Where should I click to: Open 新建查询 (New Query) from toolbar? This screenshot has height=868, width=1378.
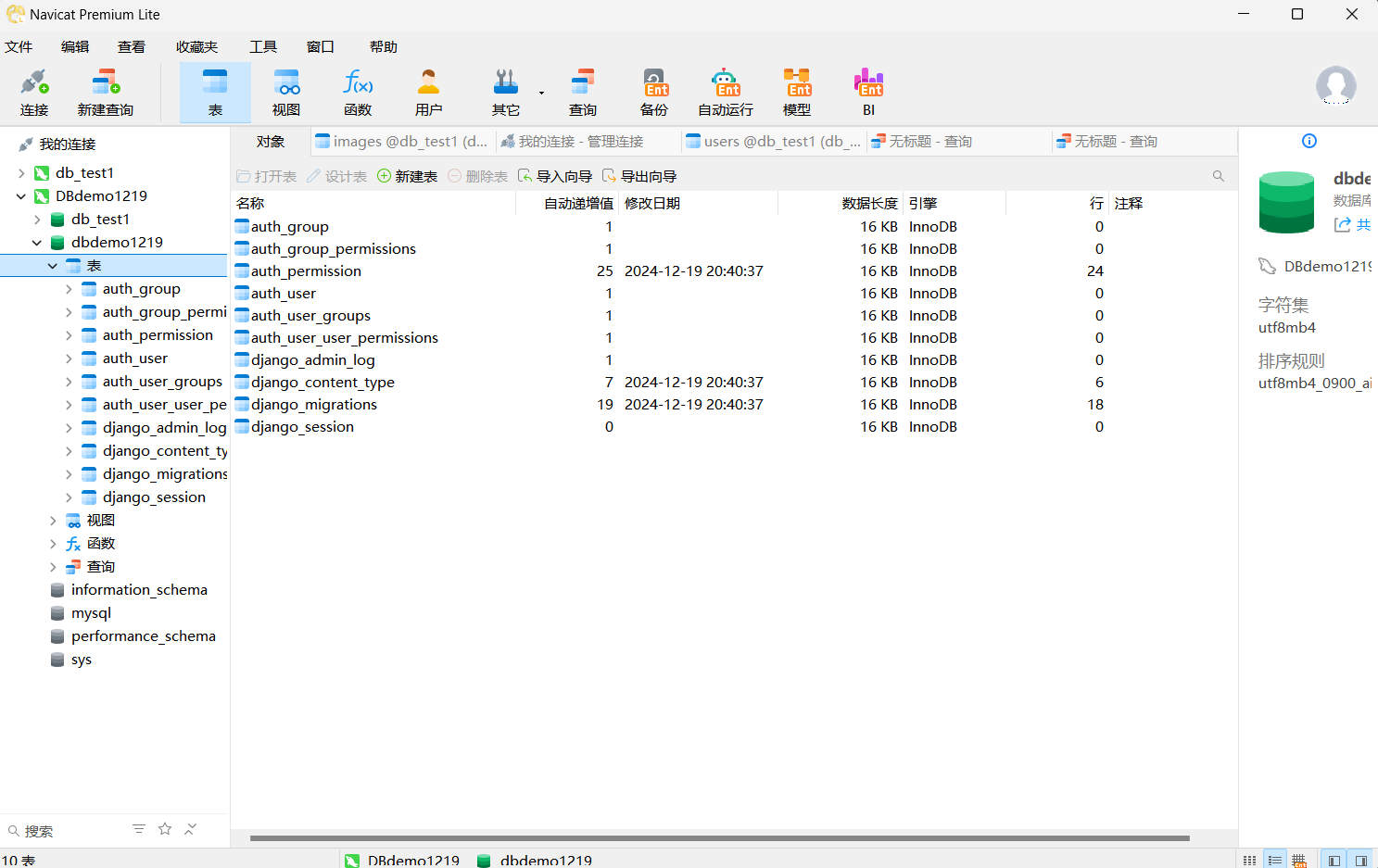click(105, 93)
